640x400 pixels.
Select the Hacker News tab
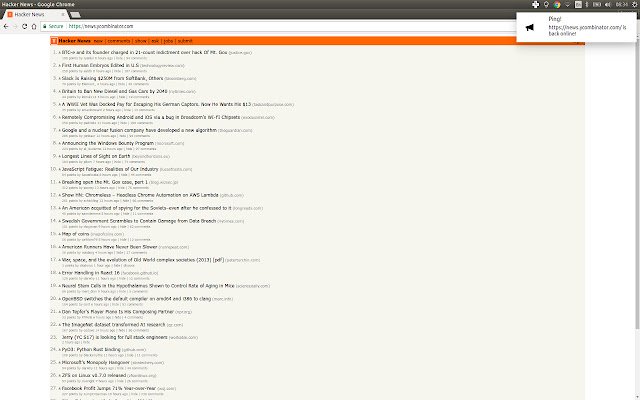click(34, 15)
